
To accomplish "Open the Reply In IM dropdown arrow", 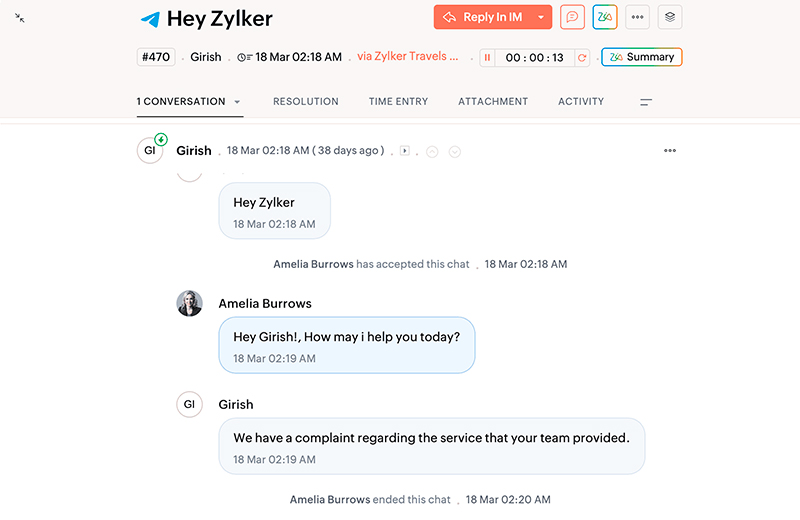I will [541, 17].
